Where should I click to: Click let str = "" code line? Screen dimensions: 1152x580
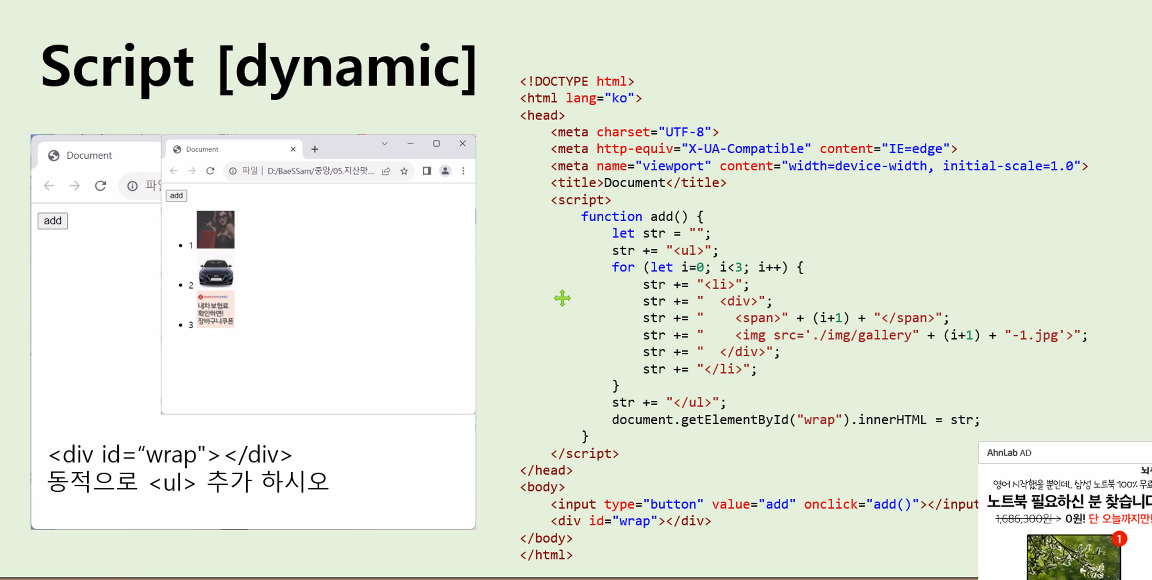point(662,233)
